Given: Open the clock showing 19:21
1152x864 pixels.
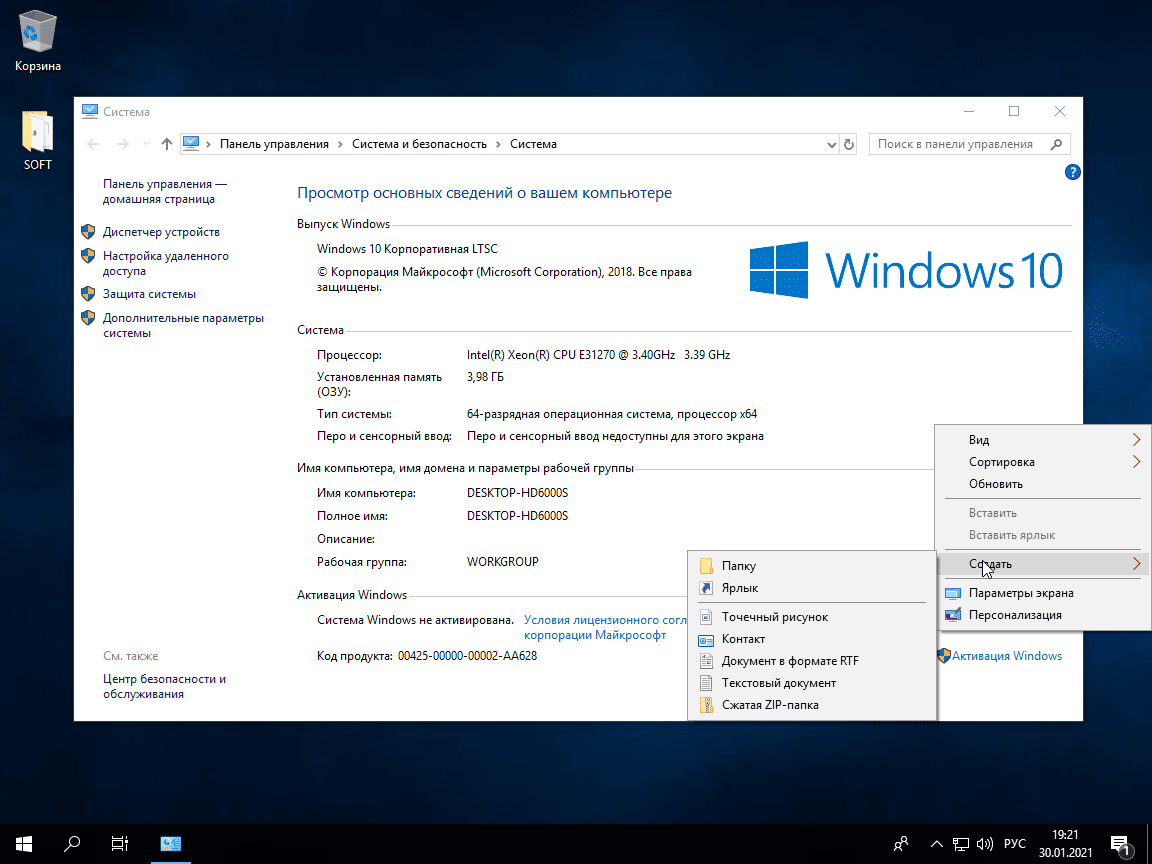Looking at the screenshot, I should pyautogui.click(x=1065, y=844).
